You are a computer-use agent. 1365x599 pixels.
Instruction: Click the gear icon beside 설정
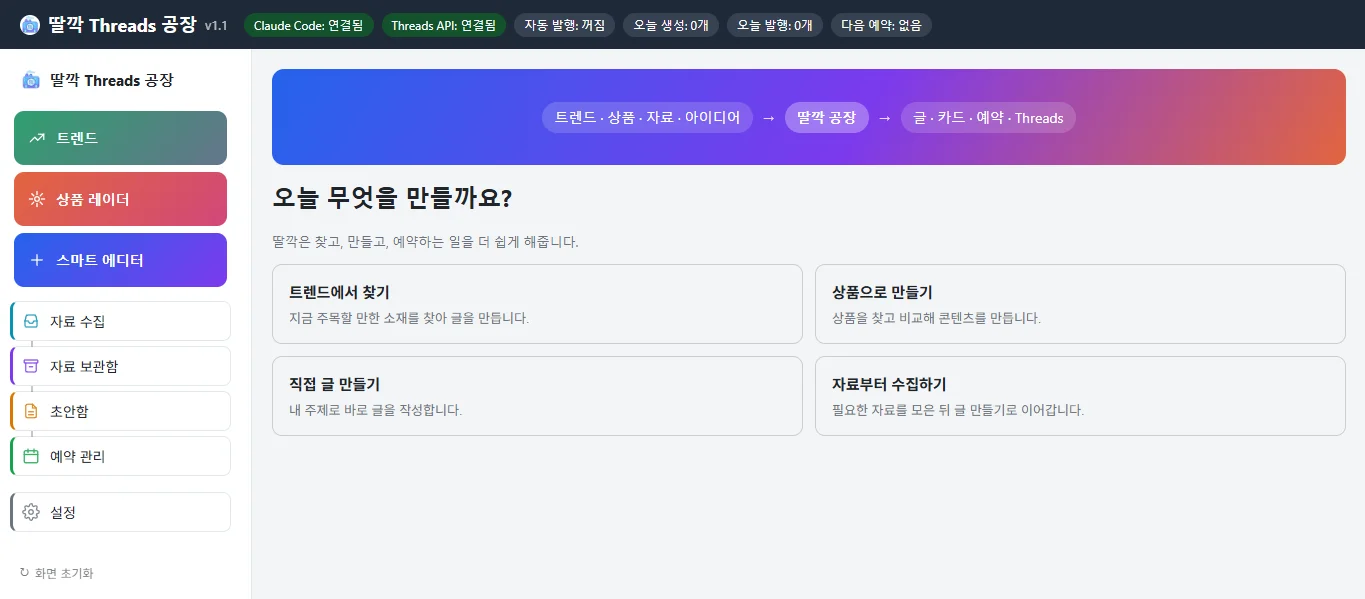31,512
